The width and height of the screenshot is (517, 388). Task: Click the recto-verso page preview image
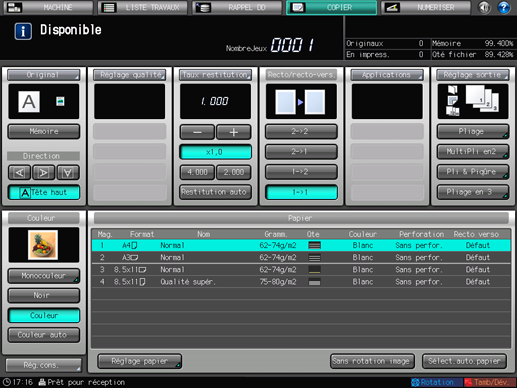(x=301, y=102)
